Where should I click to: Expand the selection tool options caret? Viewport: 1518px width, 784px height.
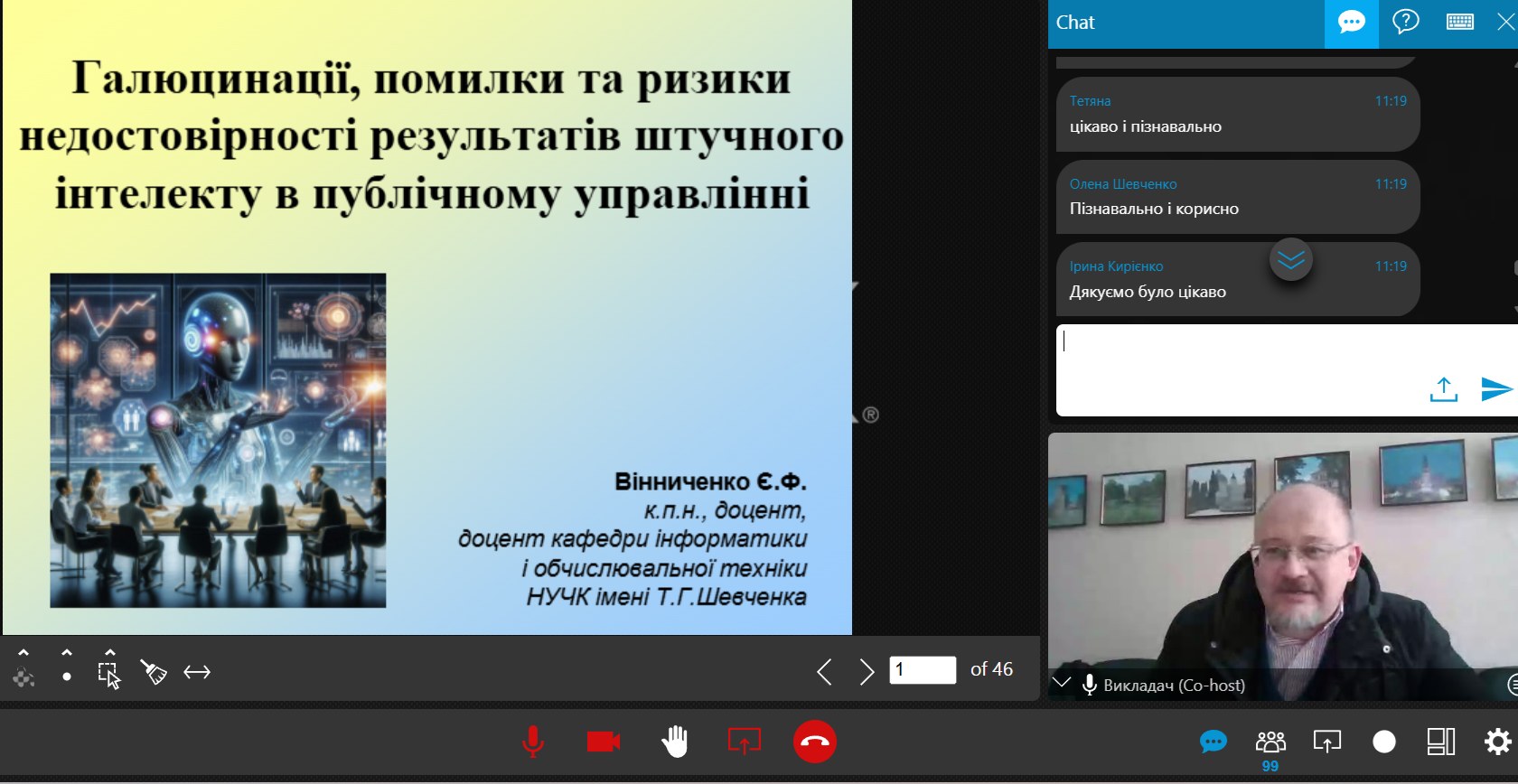point(110,652)
